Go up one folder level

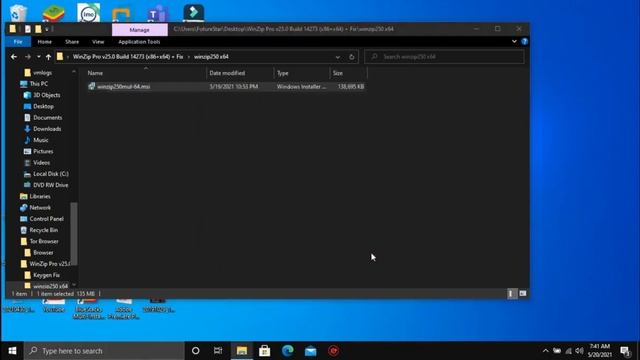pos(48,57)
